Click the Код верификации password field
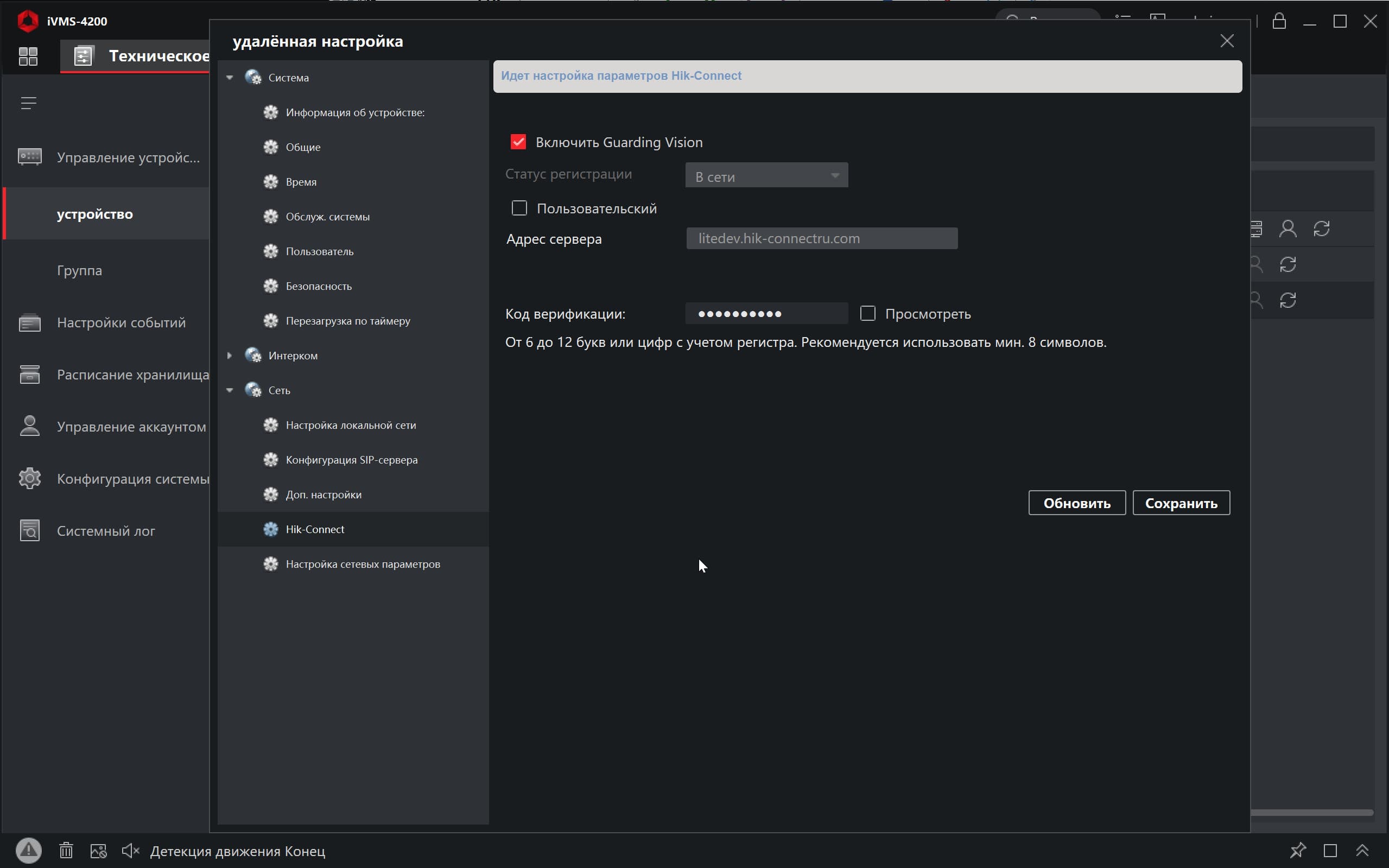The image size is (1389, 868). pyautogui.click(x=766, y=313)
